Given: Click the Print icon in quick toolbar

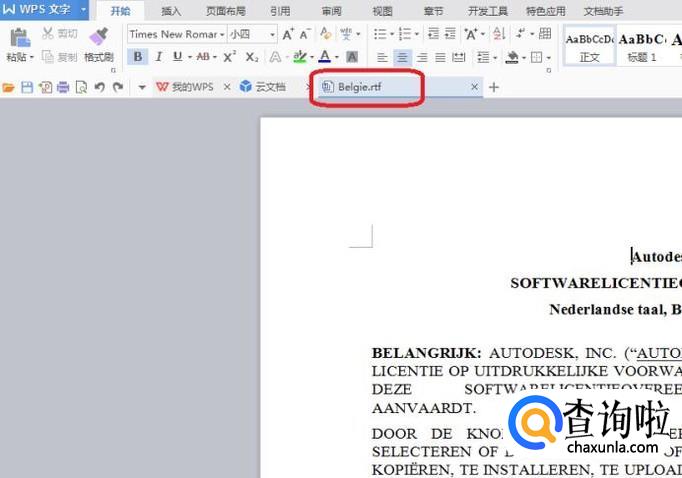Looking at the screenshot, I should (63, 87).
